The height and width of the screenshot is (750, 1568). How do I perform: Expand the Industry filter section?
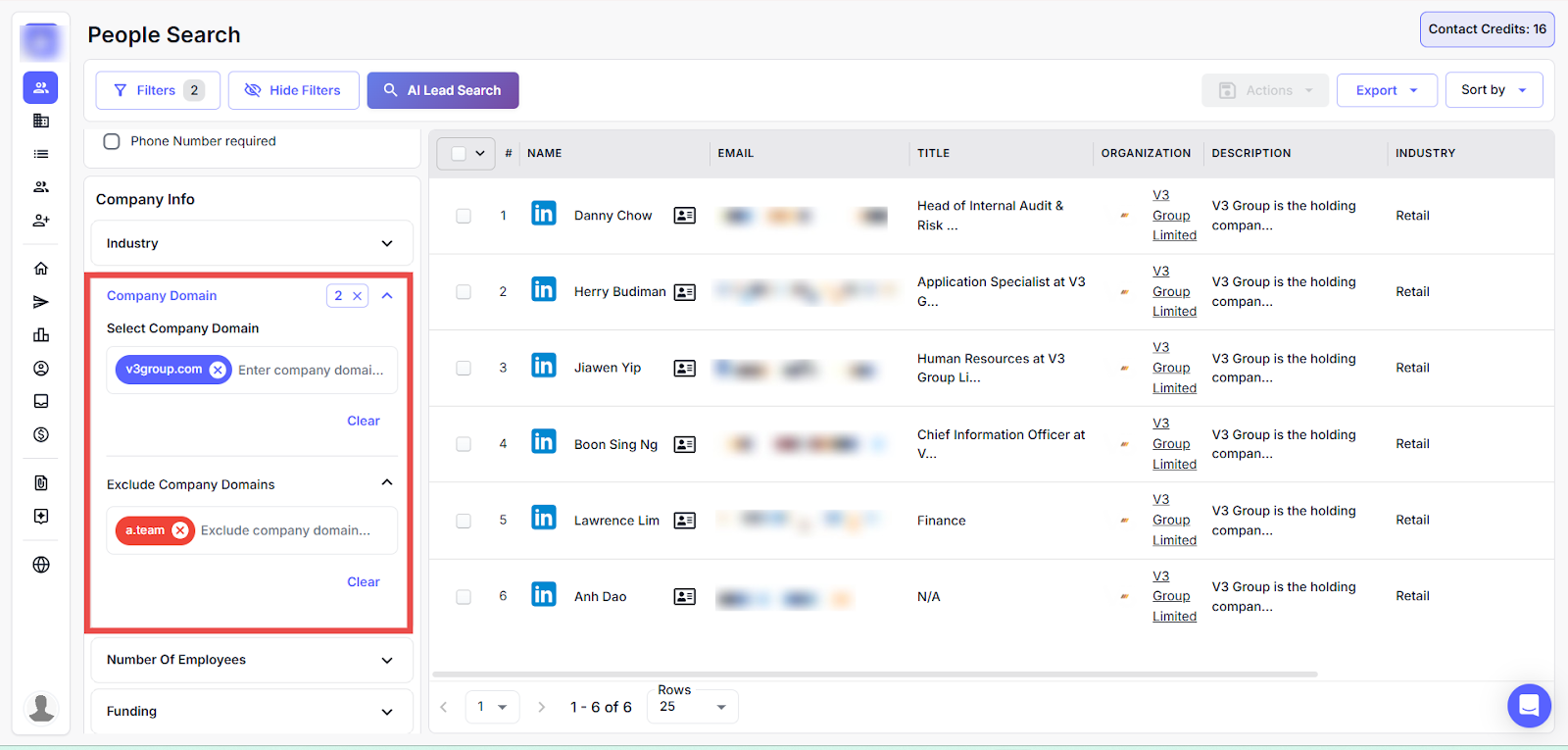tap(252, 243)
